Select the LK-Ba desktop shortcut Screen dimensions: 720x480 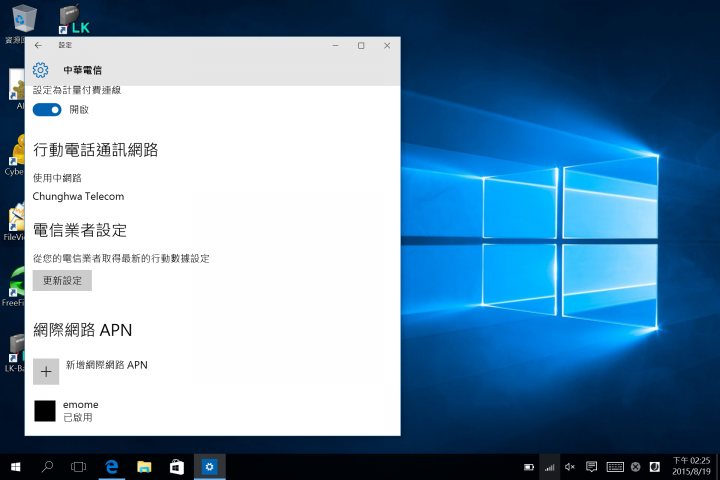[15, 353]
